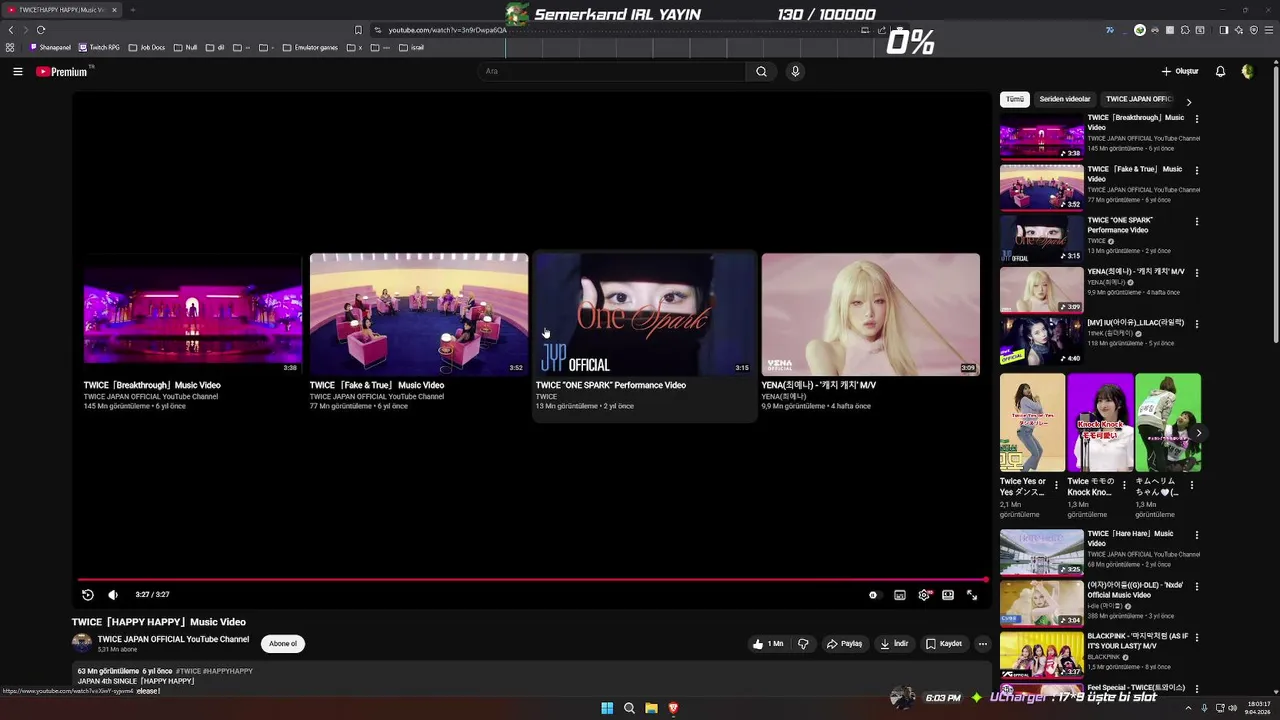The height and width of the screenshot is (720, 1280).
Task: Dislike the video
Action: 803,644
